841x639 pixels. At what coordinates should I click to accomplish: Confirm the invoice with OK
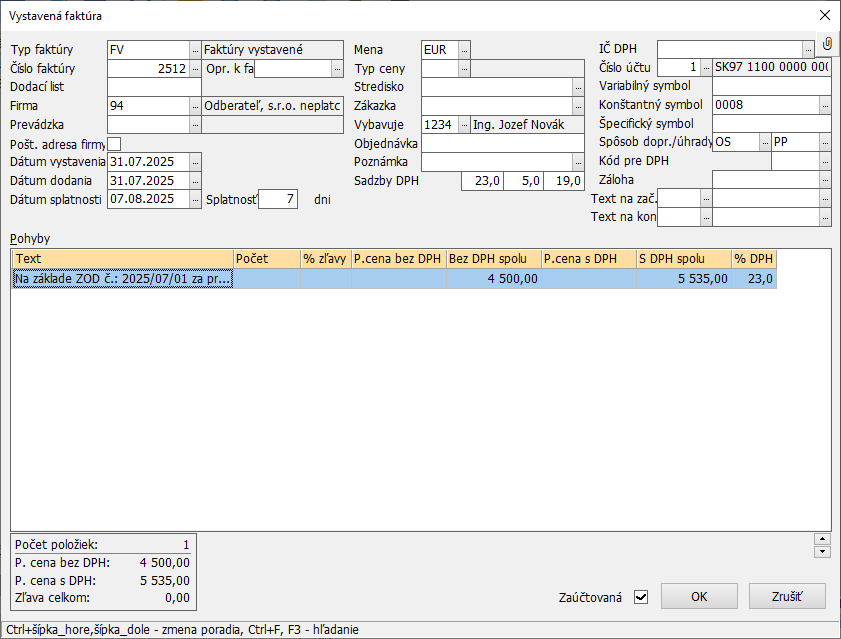tap(699, 596)
